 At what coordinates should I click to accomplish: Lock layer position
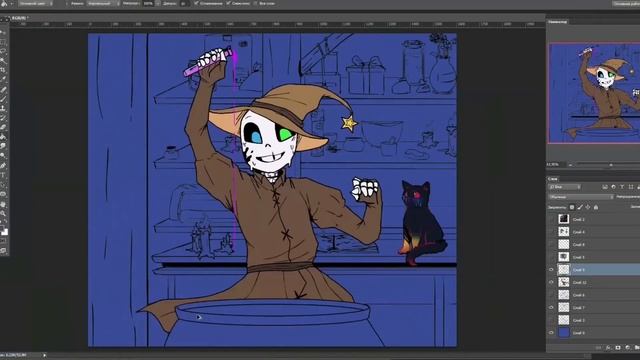tap(588, 207)
